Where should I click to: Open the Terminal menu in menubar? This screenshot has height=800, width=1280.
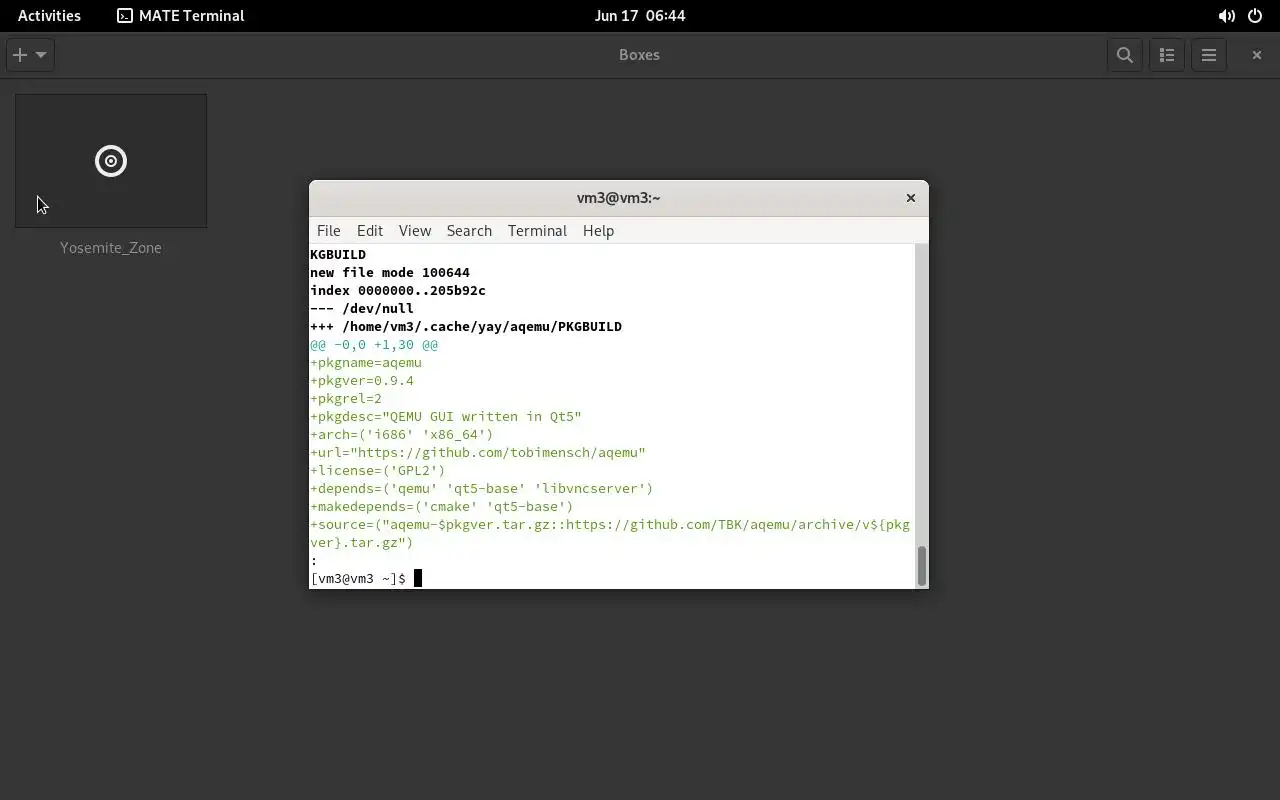click(537, 230)
